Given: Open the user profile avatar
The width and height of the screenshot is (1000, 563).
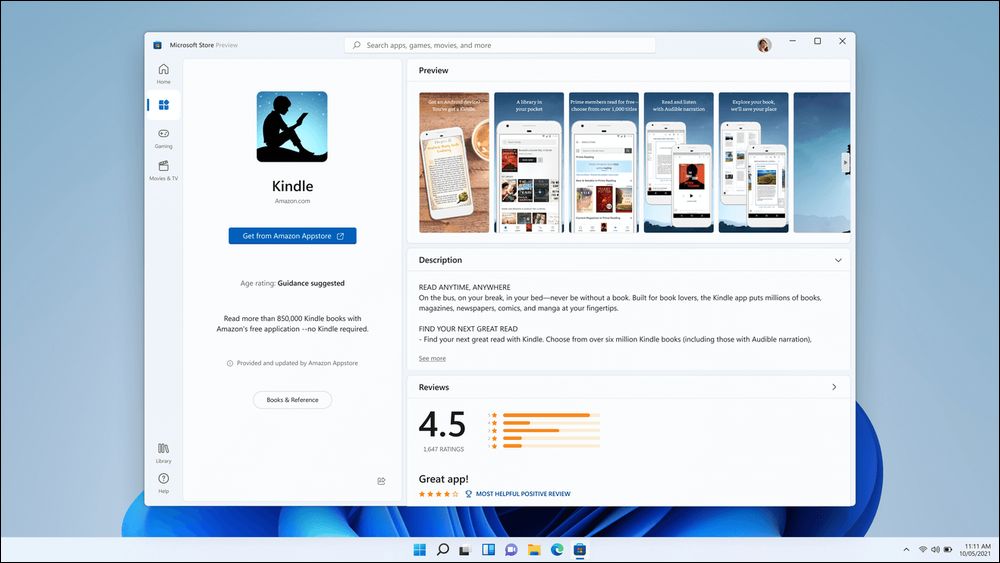Looking at the screenshot, I should (764, 45).
